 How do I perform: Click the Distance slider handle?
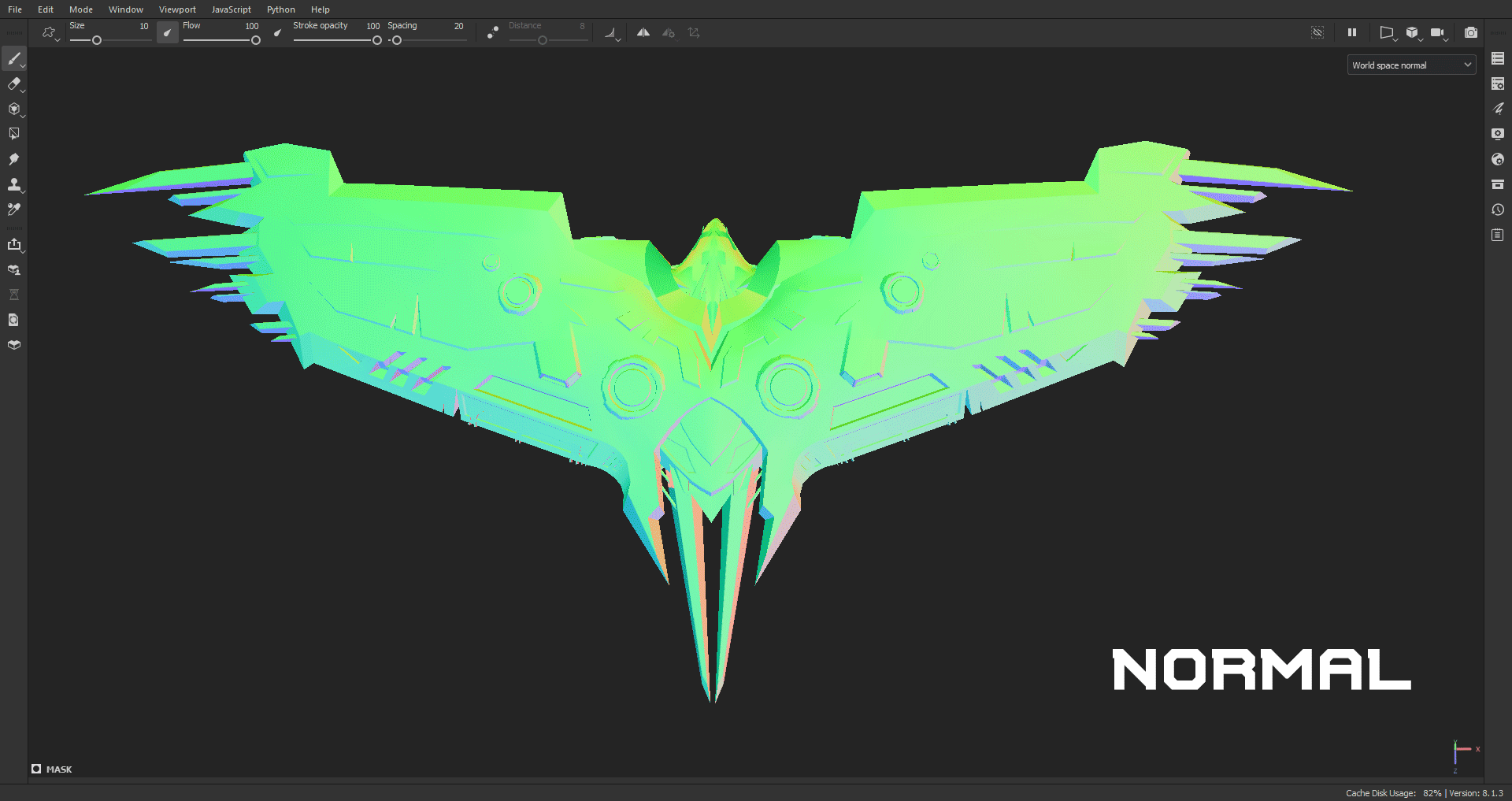click(x=543, y=40)
